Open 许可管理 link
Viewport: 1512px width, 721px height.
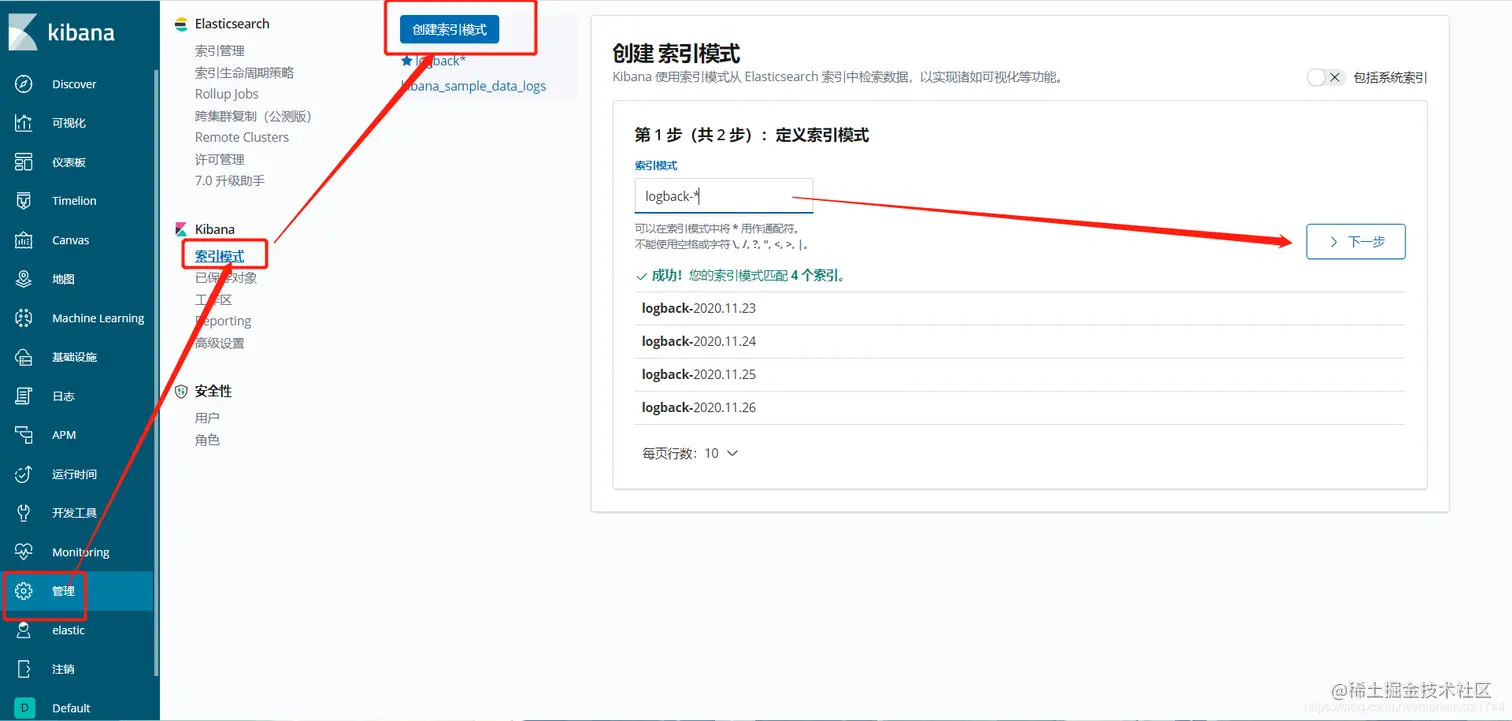[x=219, y=160]
